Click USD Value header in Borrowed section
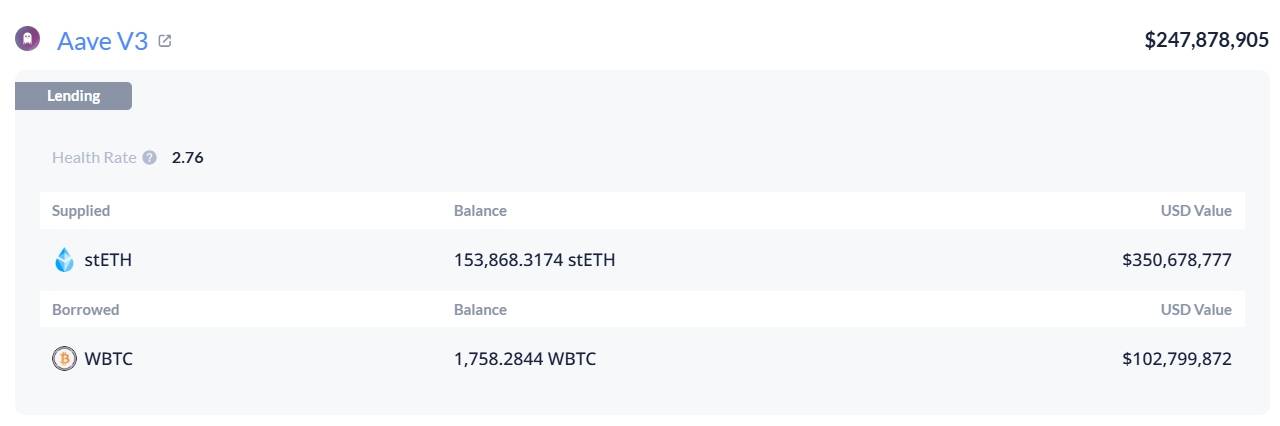The image size is (1280, 426). [1196, 310]
